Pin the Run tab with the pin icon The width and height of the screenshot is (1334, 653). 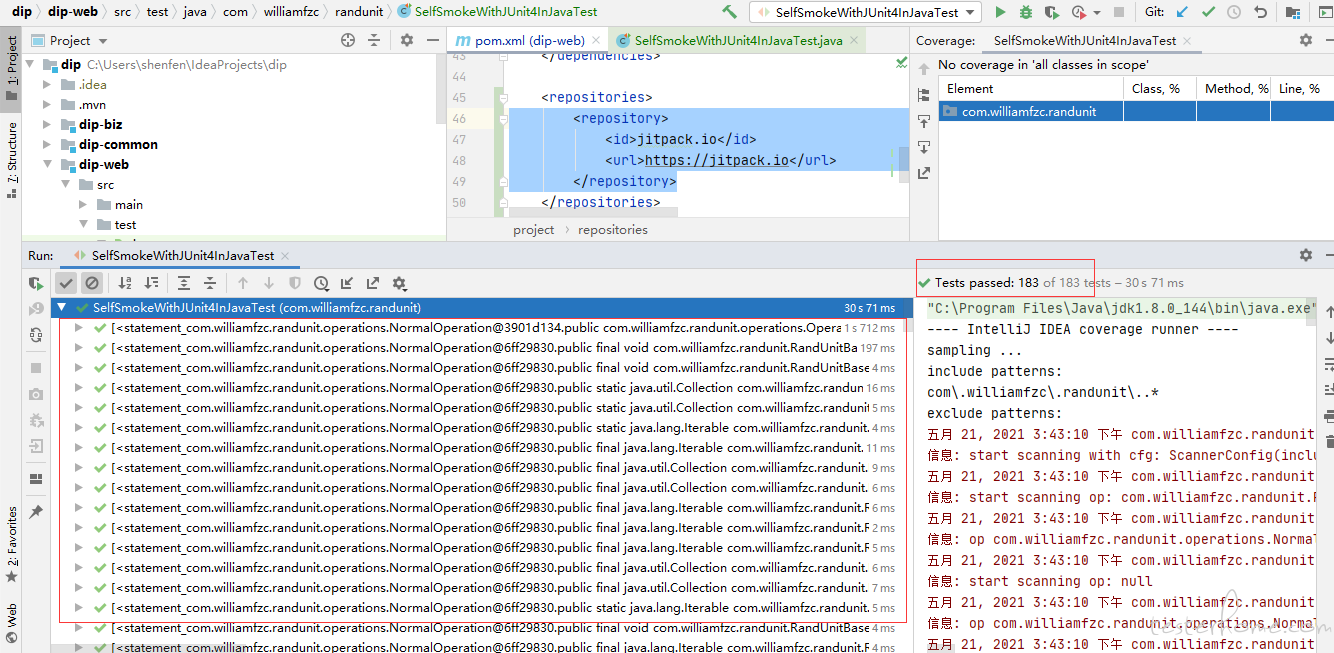(36, 511)
